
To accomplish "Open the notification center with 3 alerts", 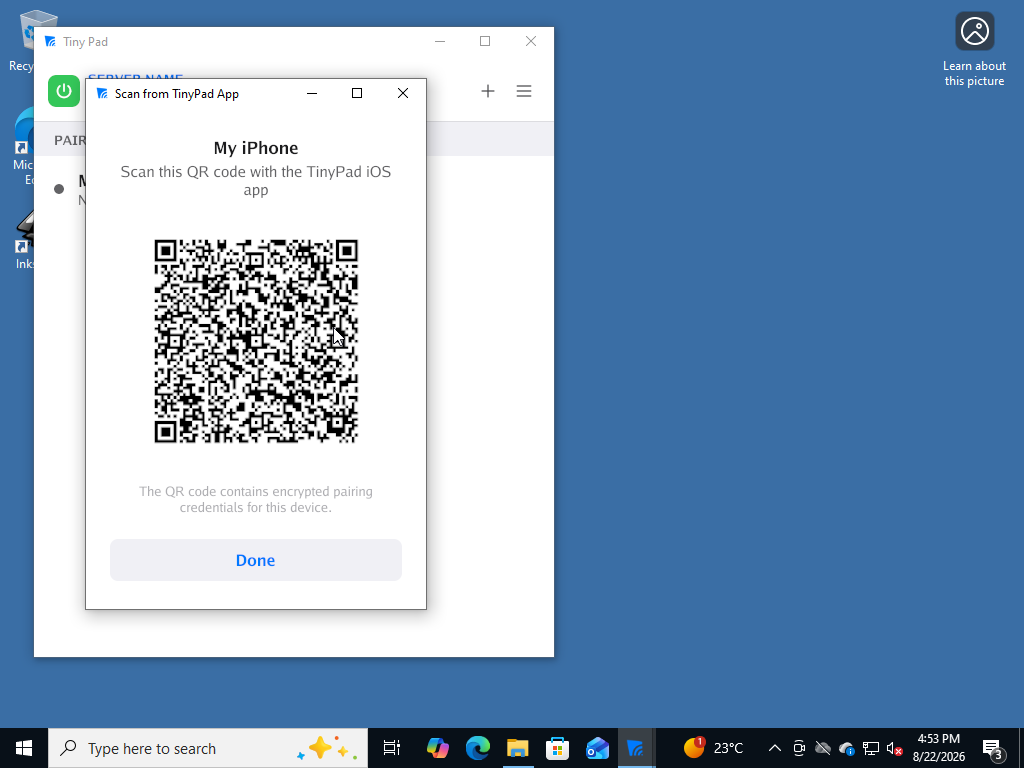I will tap(993, 748).
